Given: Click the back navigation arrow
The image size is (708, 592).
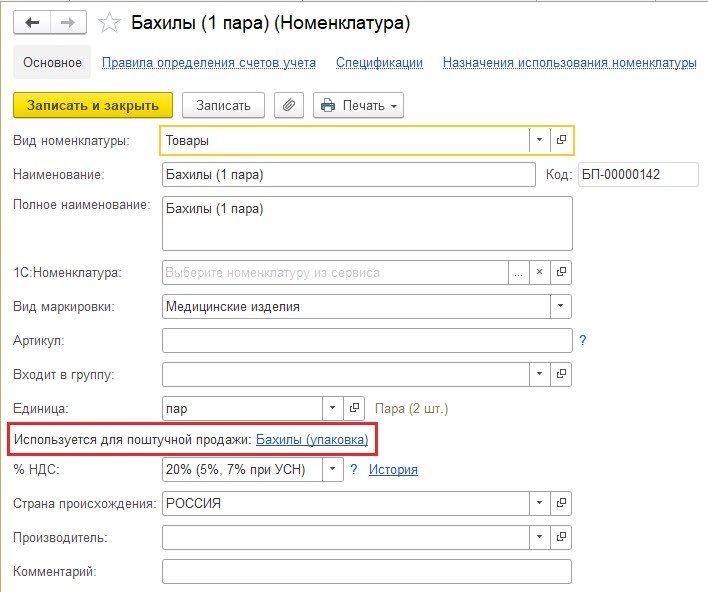Looking at the screenshot, I should (33, 22).
